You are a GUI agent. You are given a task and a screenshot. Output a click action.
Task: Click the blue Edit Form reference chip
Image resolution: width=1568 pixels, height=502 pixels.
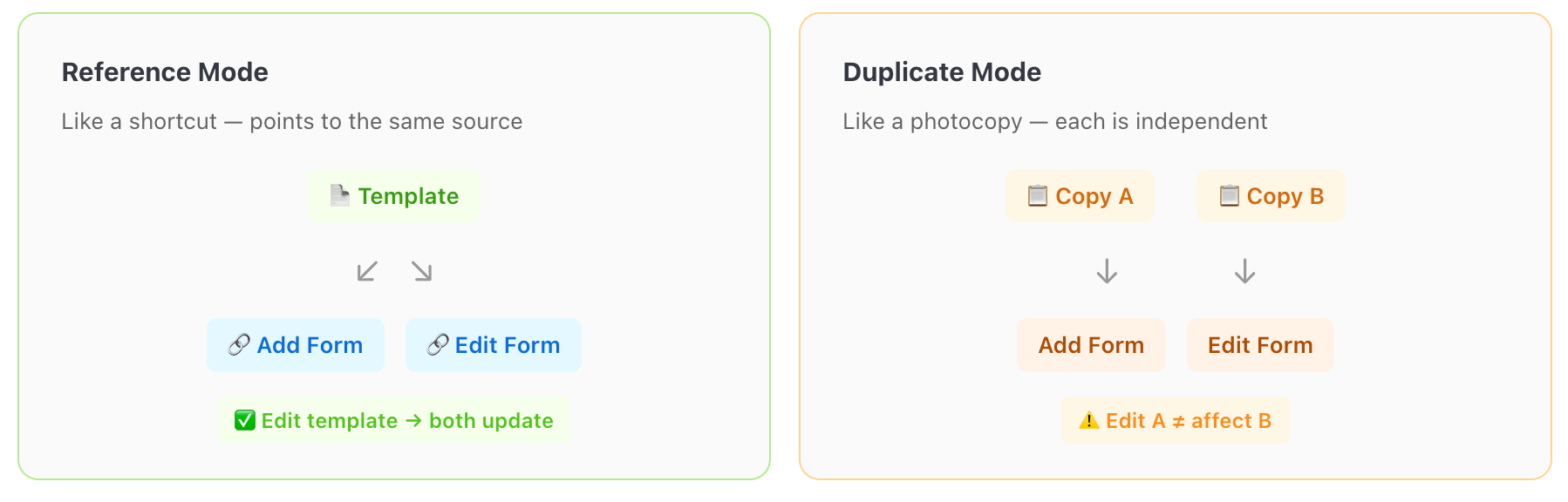[494, 345]
